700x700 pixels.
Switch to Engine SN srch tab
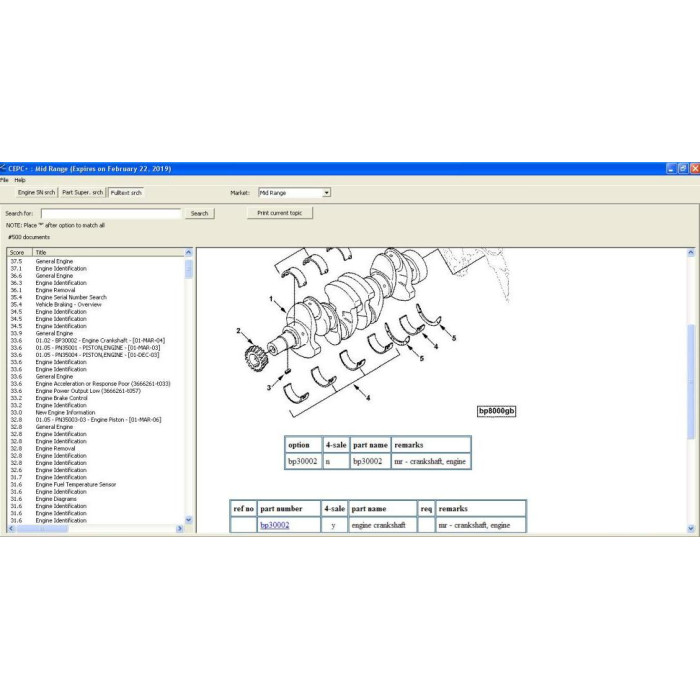[x=36, y=192]
